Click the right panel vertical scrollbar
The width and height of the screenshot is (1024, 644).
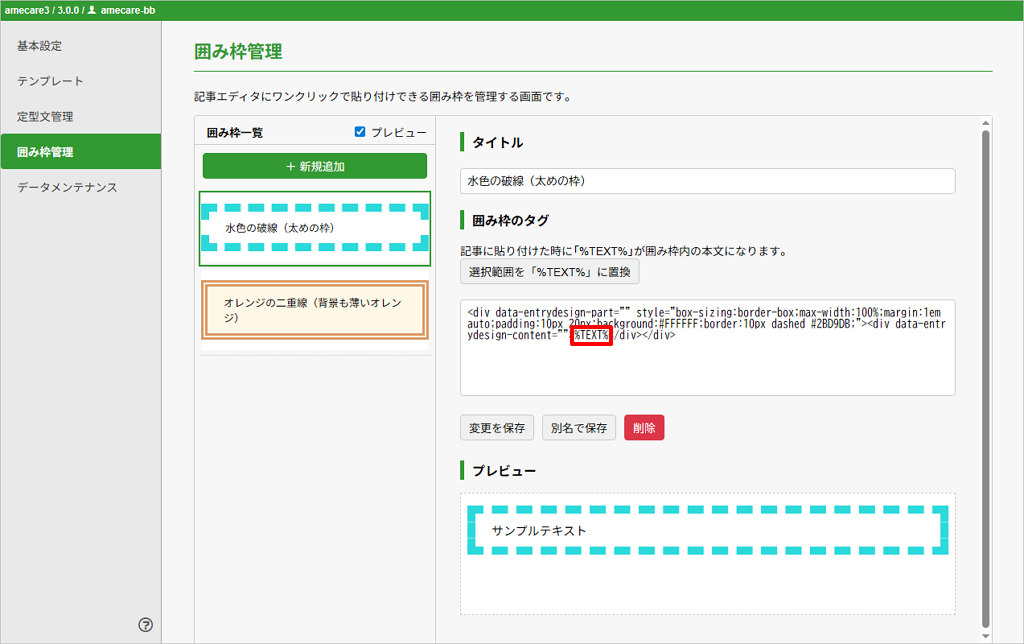(985, 380)
